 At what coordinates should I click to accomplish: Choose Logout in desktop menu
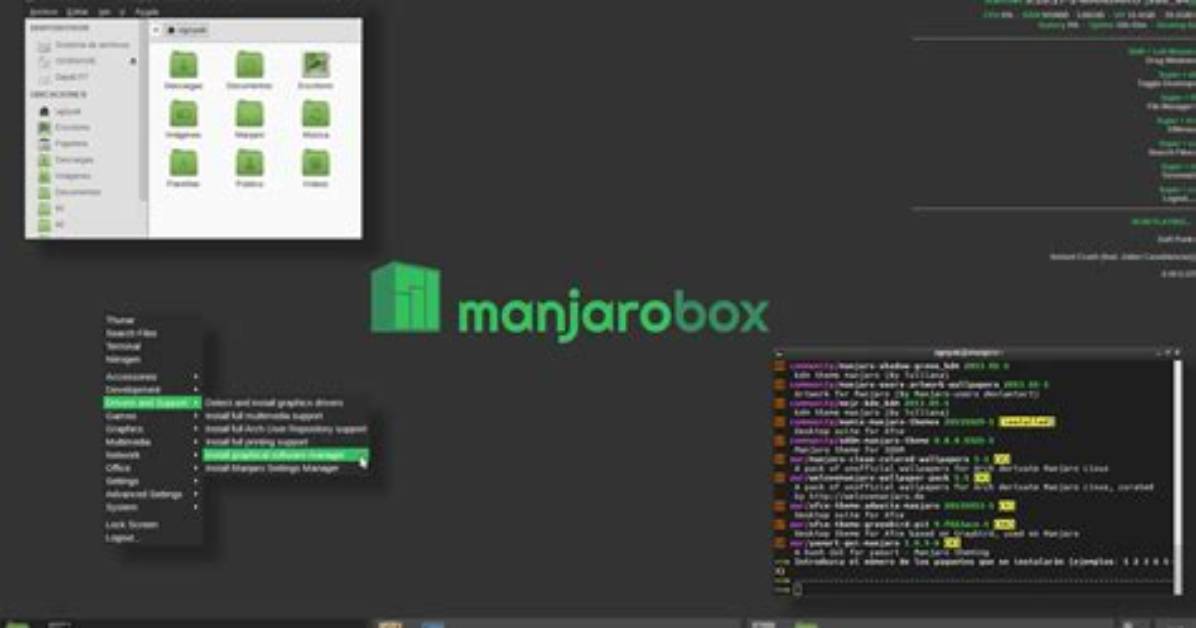121,538
